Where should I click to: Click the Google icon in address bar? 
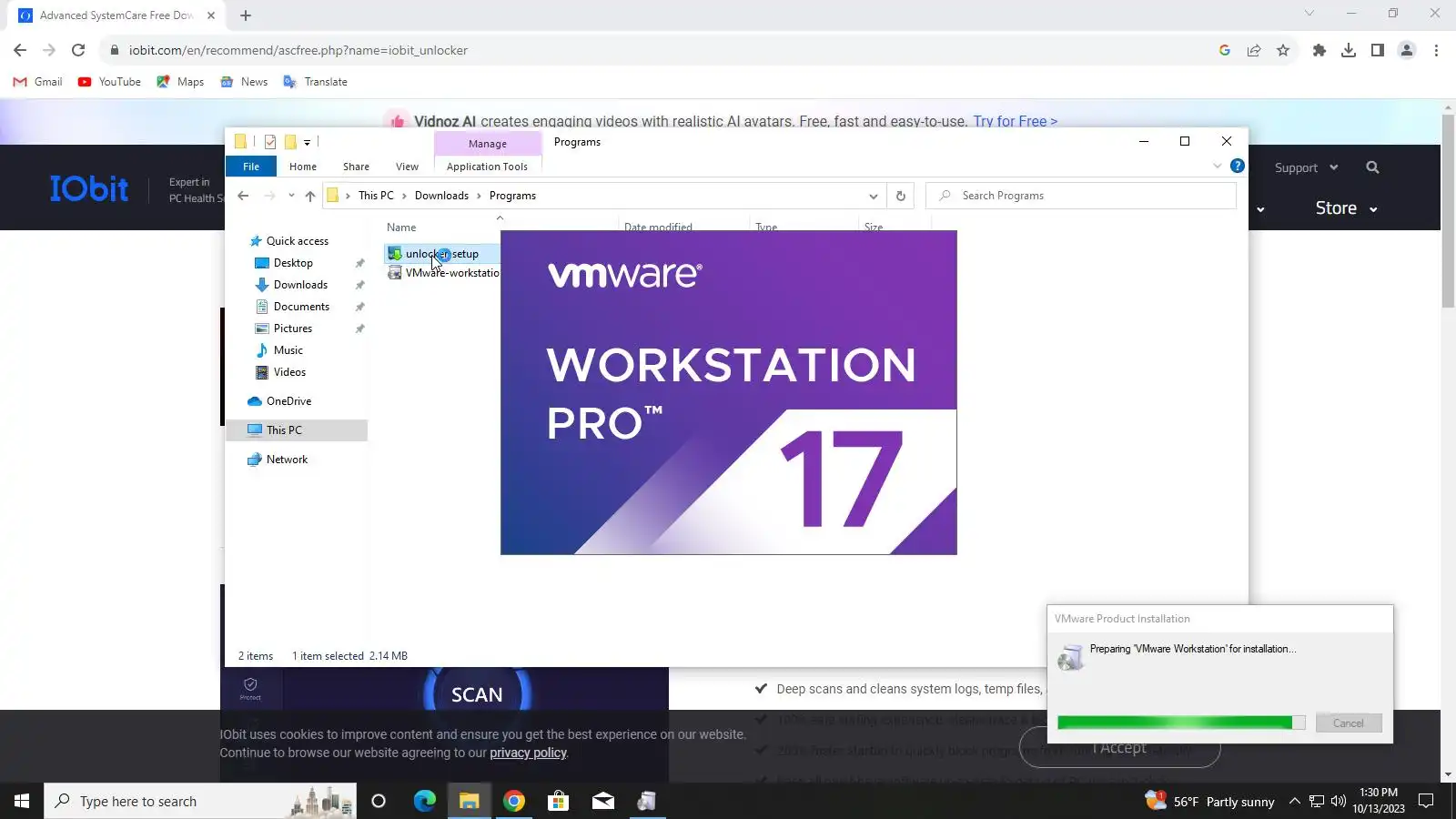[1225, 50]
